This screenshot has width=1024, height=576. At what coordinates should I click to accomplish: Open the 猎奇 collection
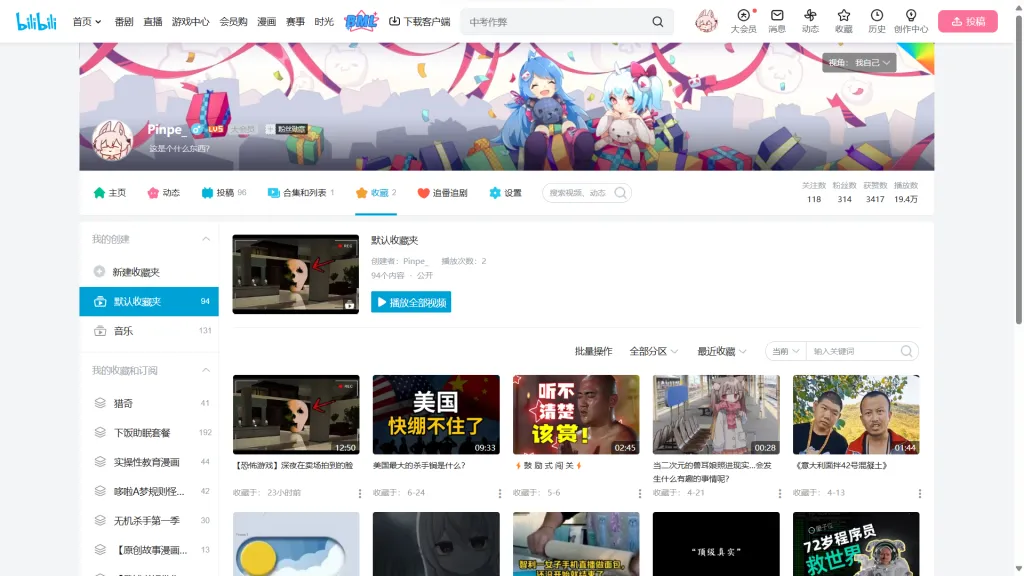(x=149, y=403)
